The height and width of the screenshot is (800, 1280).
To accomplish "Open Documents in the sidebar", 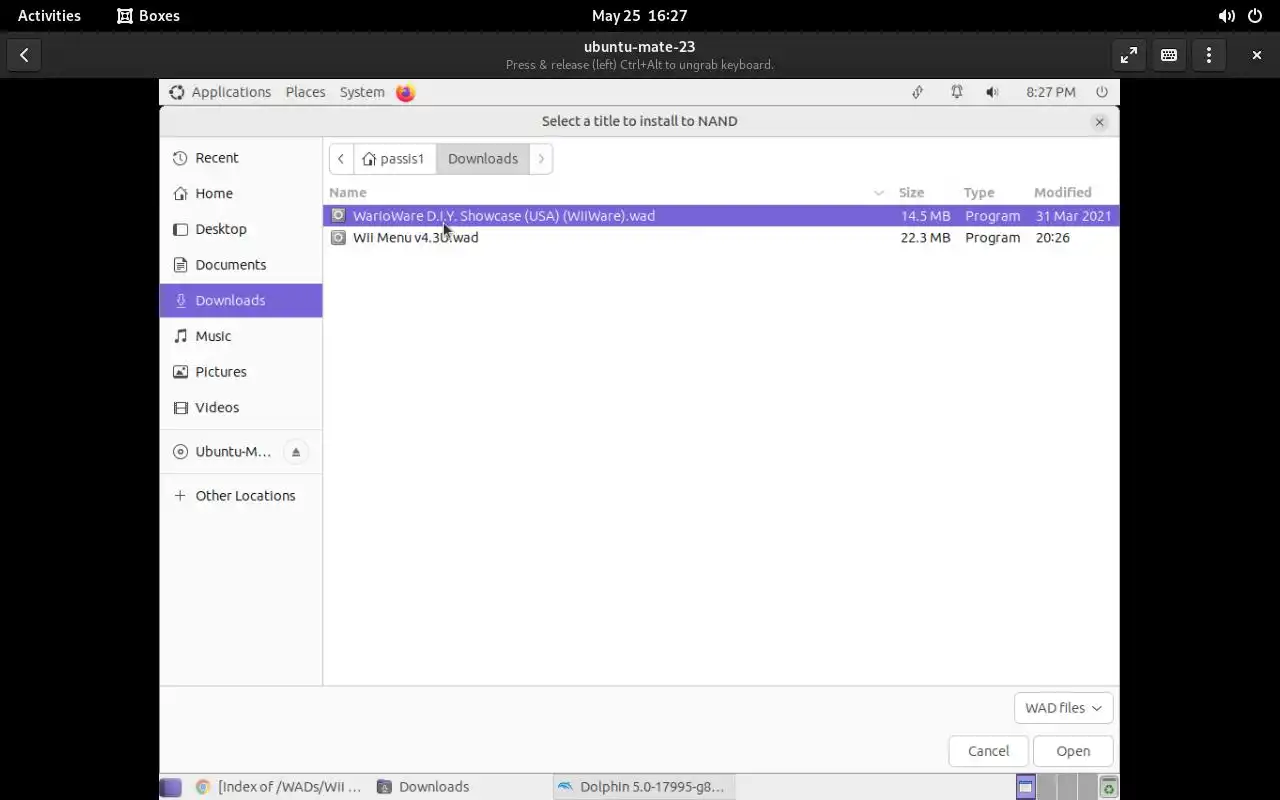I will [240, 265].
